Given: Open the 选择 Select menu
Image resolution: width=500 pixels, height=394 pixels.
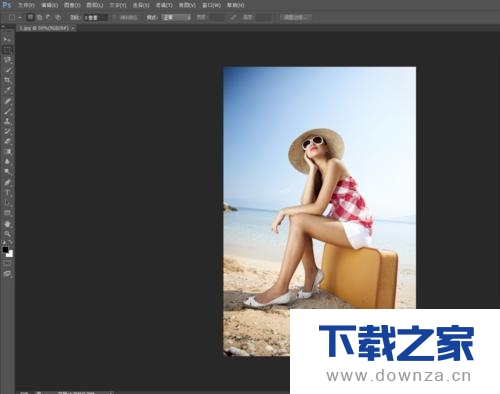Looking at the screenshot, I should 141,5.
